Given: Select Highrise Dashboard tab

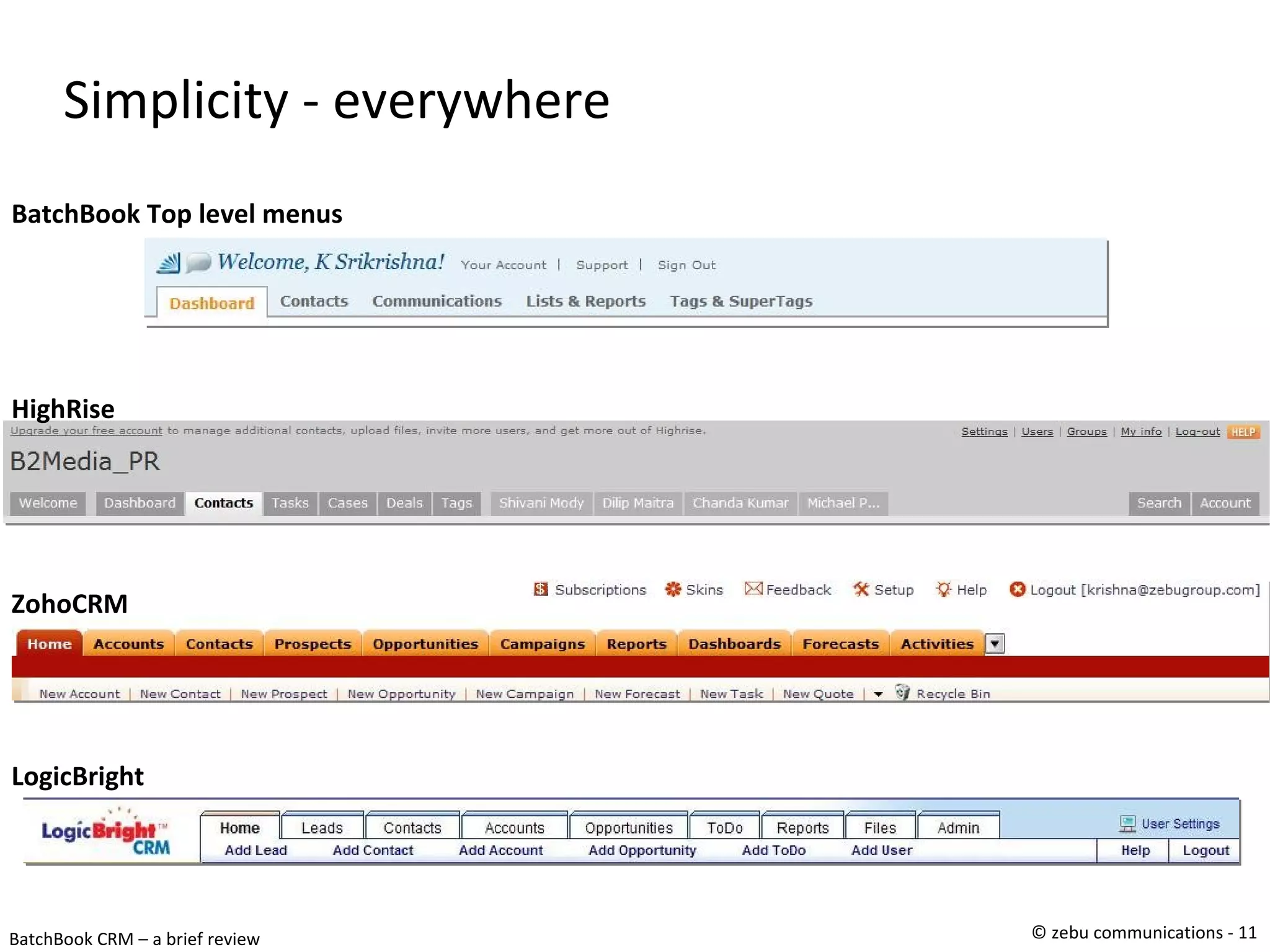Looking at the screenshot, I should (x=140, y=503).
